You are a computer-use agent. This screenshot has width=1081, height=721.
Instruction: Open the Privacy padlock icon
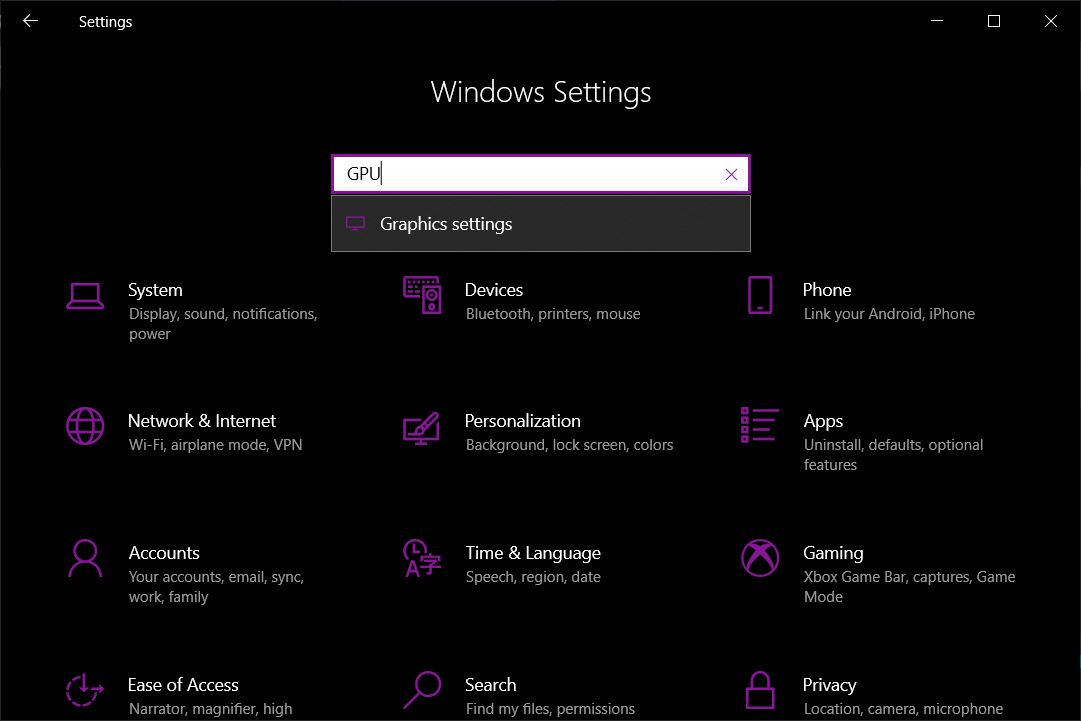[x=760, y=690]
